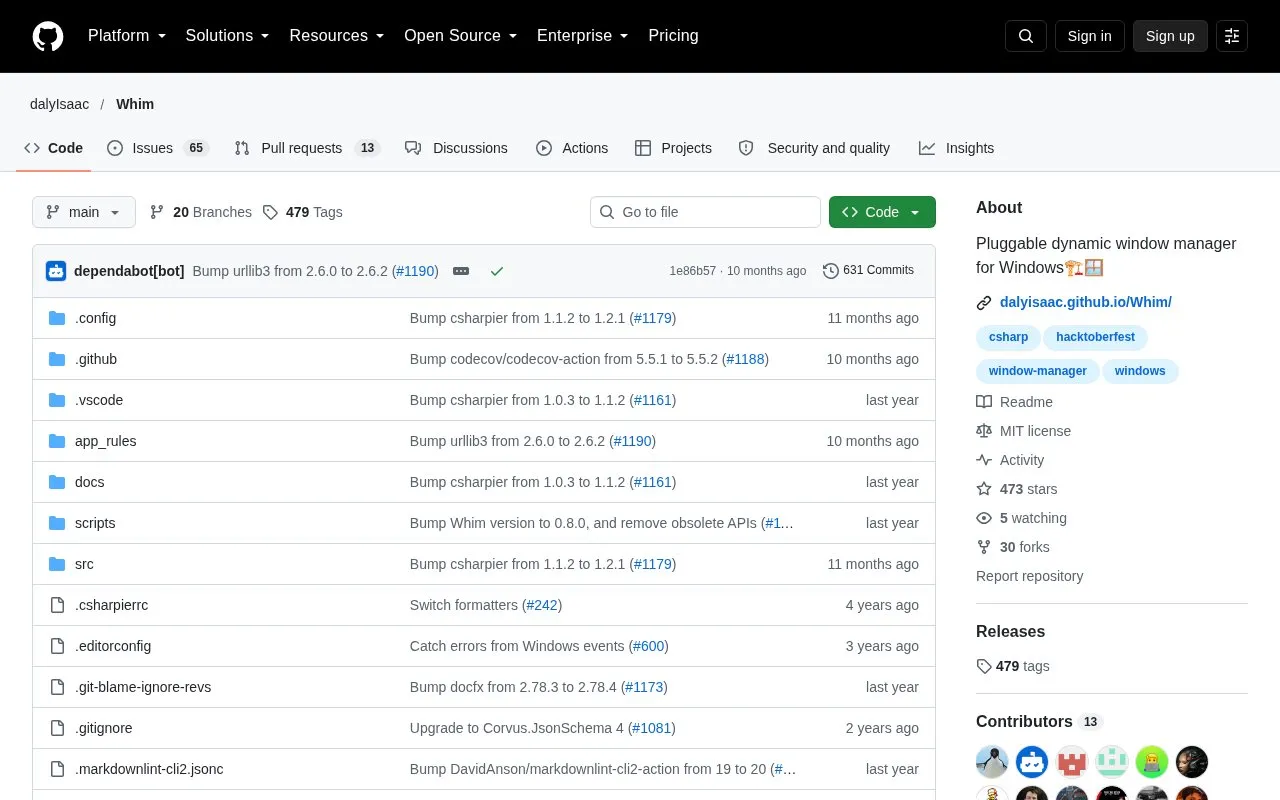Open the Actions tab

(572, 148)
